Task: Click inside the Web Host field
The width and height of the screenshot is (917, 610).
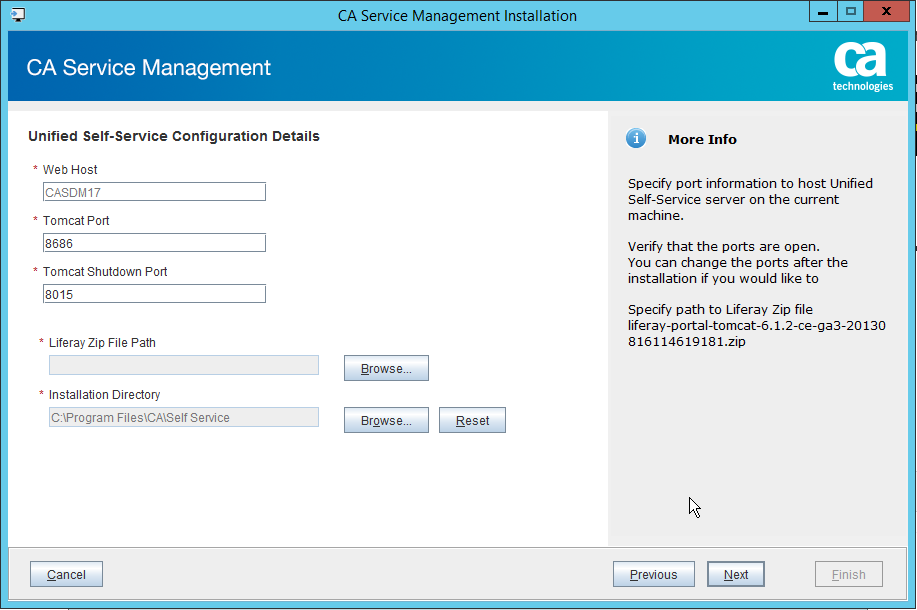Action: (154, 191)
